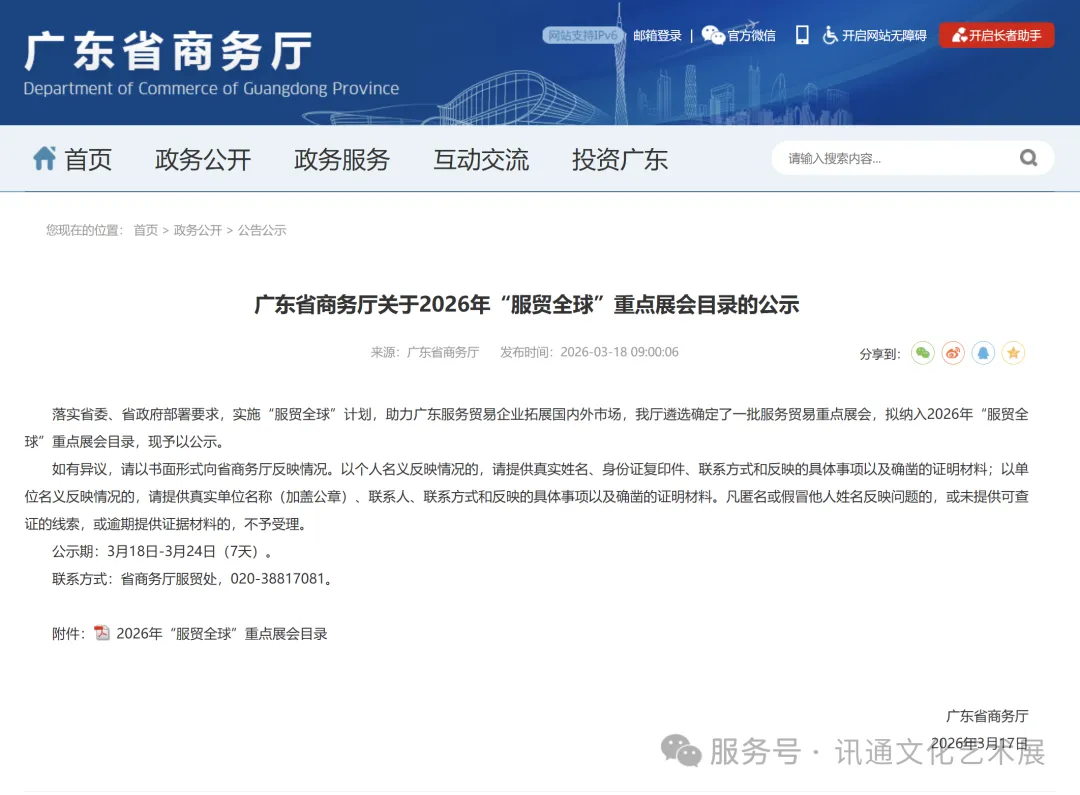Click the date 2026年3月17日
This screenshot has height=795, width=1080.
pyautogui.click(x=979, y=743)
